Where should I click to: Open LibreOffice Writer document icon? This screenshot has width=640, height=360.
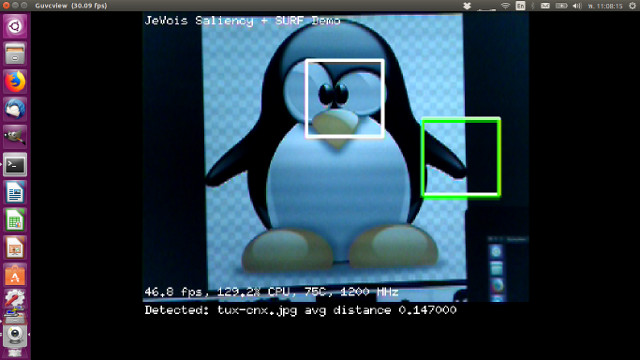[15, 193]
